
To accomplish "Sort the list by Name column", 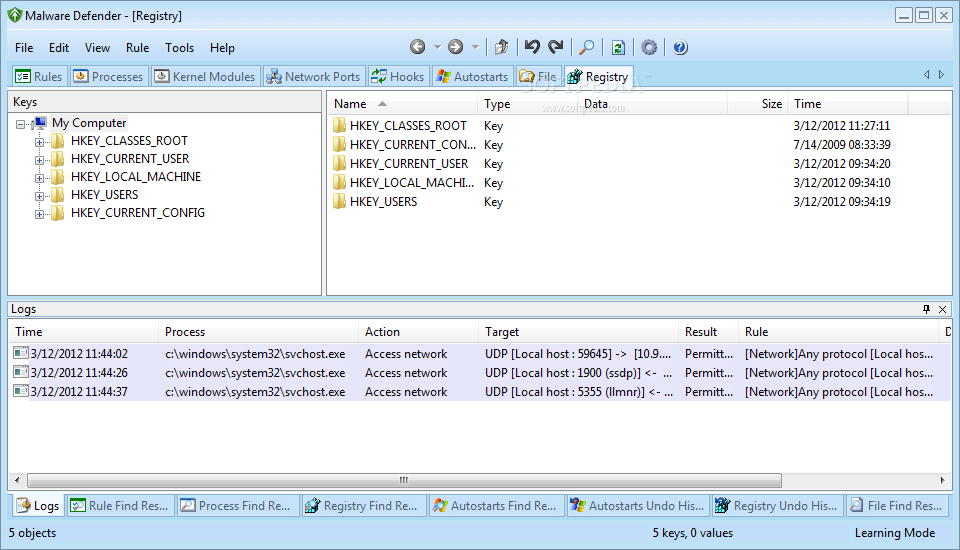I will click(403, 104).
